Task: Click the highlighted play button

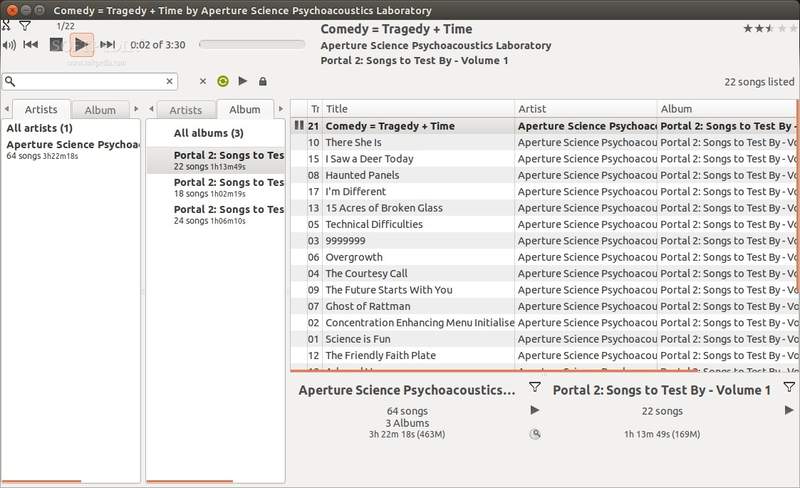Action: (82, 45)
